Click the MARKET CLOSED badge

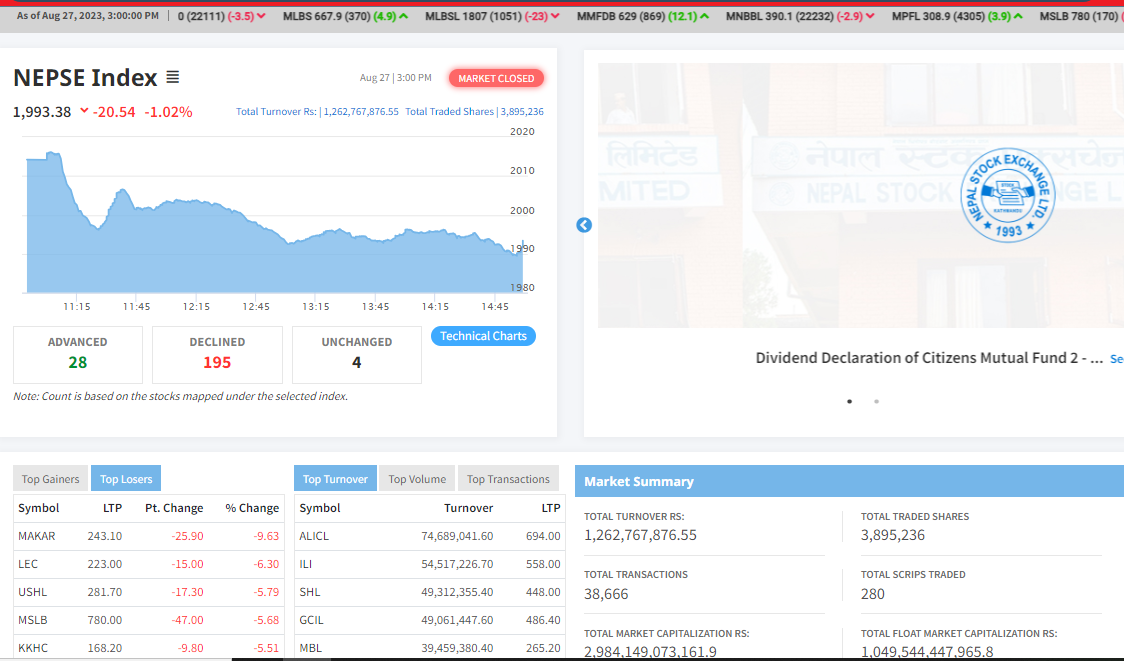tap(496, 78)
